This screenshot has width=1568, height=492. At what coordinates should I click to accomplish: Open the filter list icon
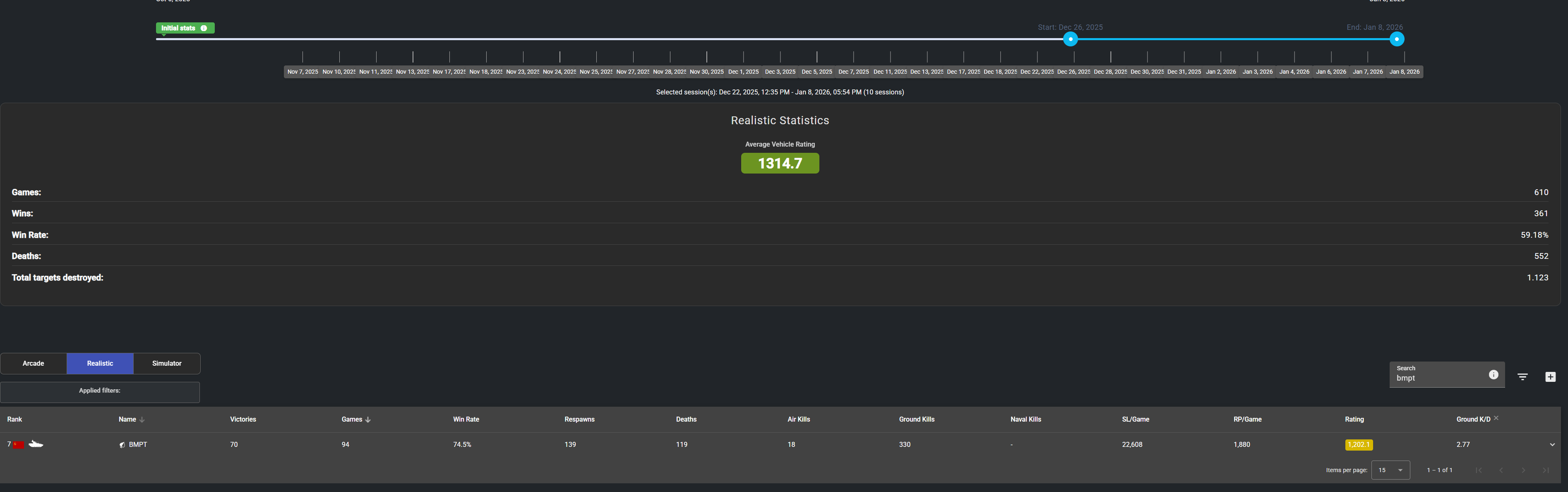[x=1522, y=377]
